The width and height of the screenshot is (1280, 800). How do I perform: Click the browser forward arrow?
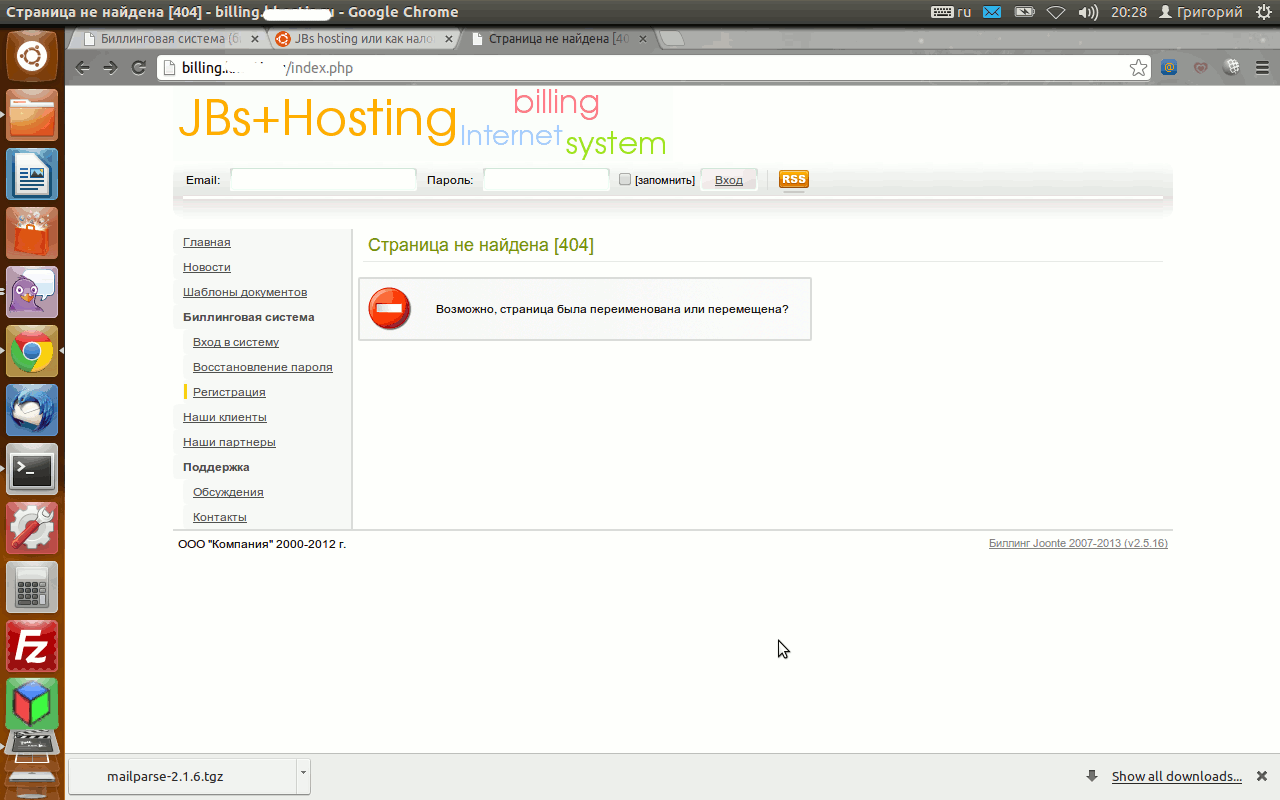pos(111,68)
